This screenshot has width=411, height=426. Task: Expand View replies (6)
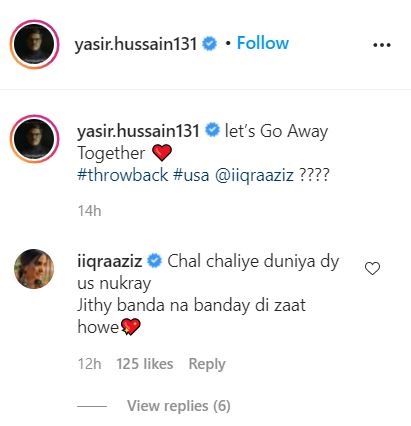[179, 406]
